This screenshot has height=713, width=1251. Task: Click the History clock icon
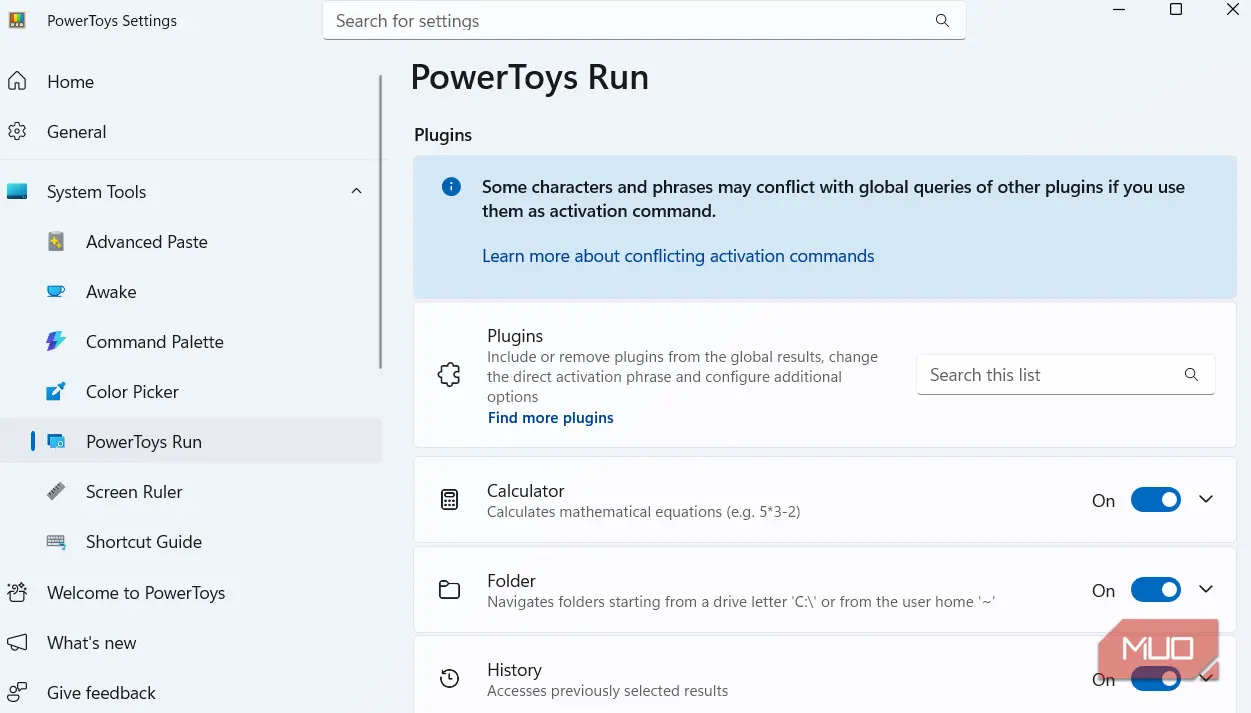pos(450,680)
